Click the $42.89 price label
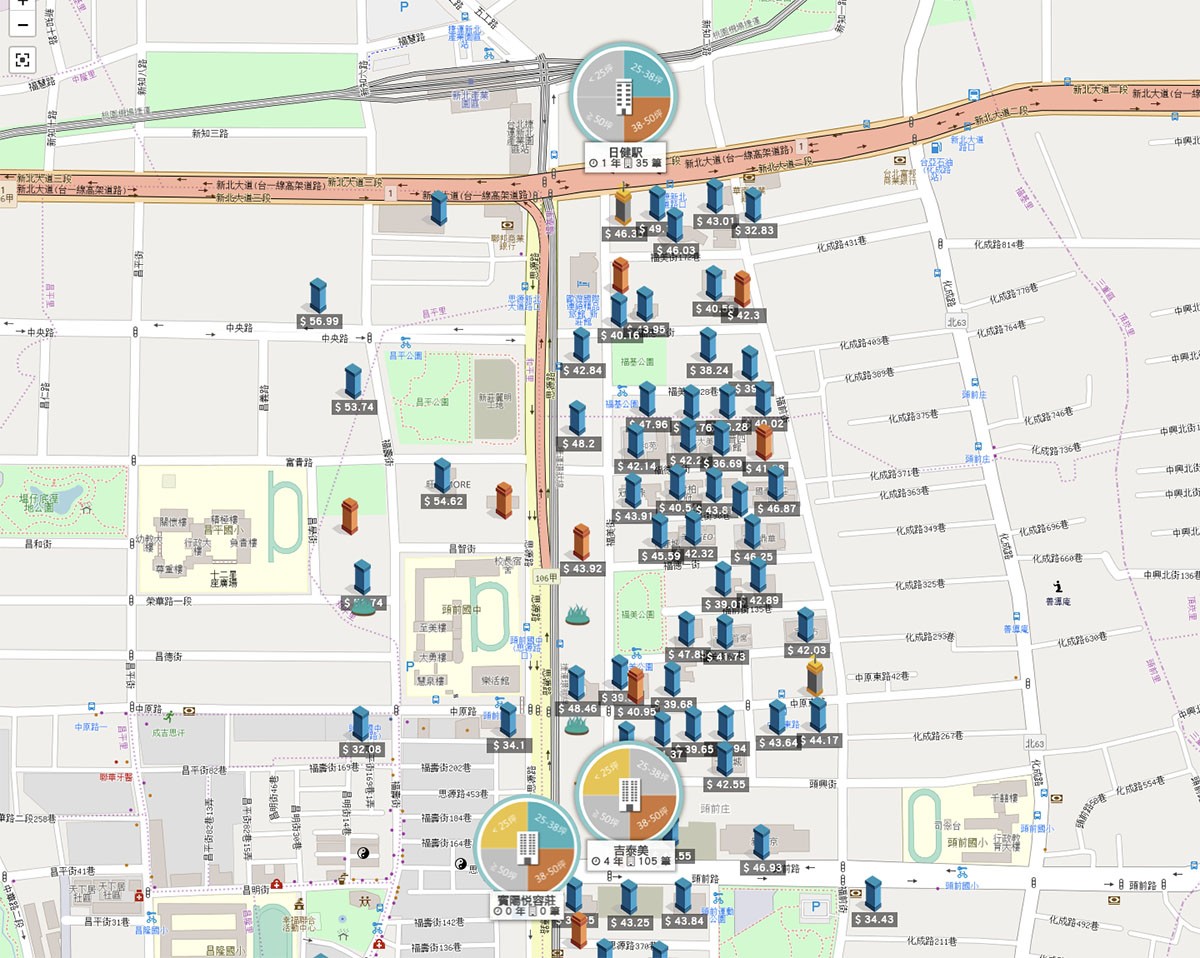1200x958 pixels. click(x=759, y=601)
